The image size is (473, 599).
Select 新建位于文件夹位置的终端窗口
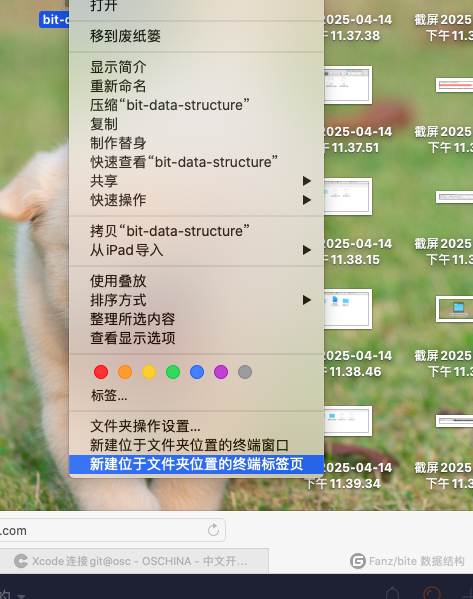click(x=196, y=445)
